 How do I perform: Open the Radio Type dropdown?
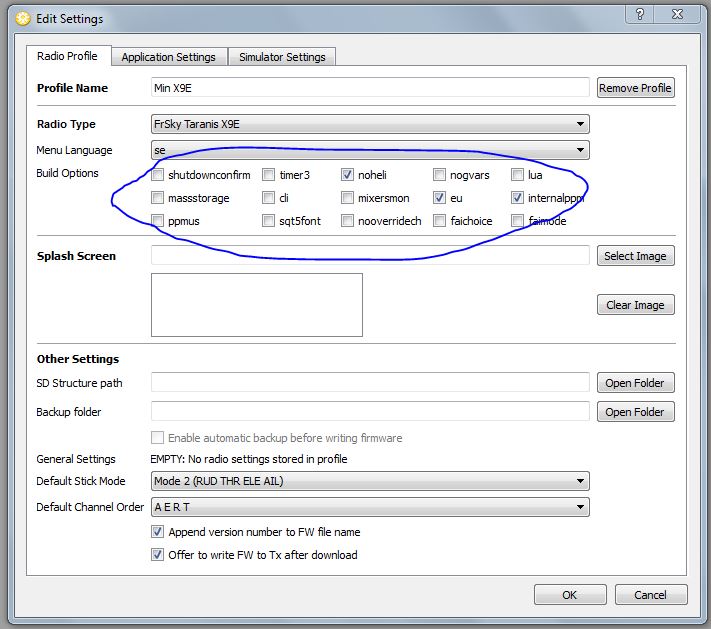369,124
